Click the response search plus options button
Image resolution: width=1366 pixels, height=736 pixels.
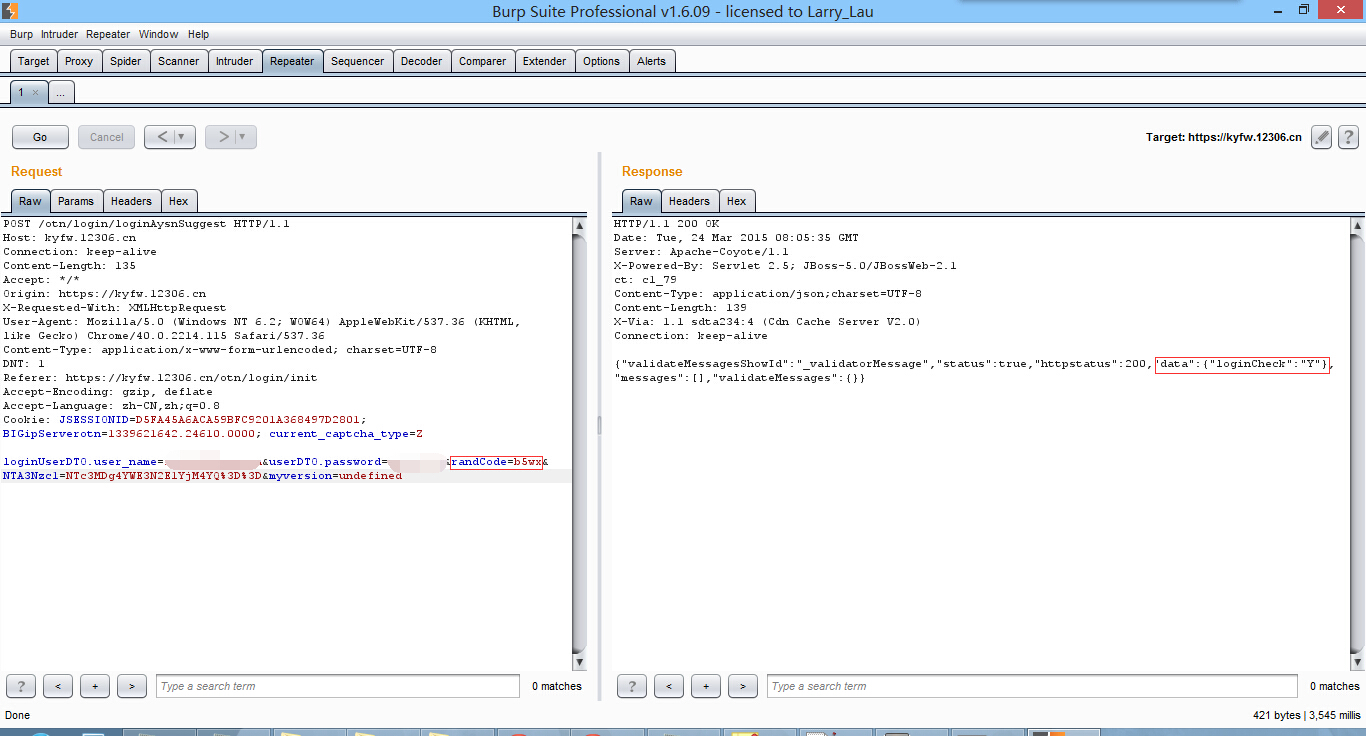pos(706,686)
